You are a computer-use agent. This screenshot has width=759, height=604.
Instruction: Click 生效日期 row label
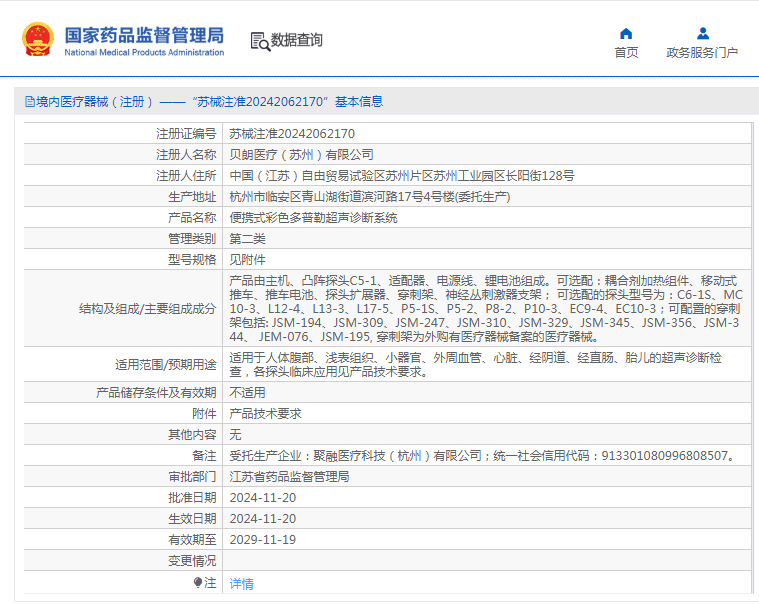[192, 518]
